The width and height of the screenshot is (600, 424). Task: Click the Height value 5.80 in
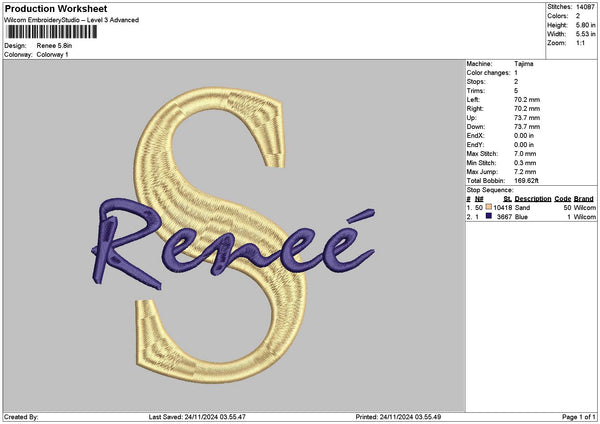tap(585, 25)
